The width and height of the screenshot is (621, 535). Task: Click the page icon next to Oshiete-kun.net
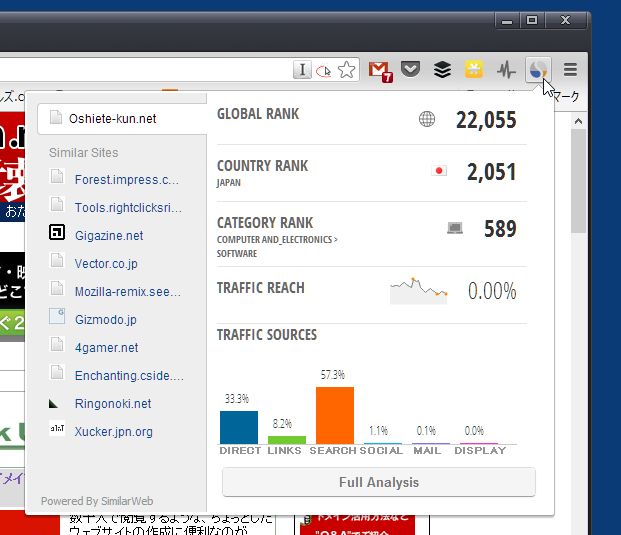[56, 117]
